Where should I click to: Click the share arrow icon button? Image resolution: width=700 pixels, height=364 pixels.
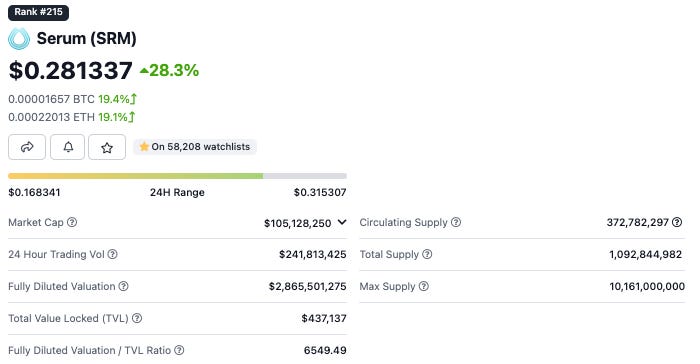click(27, 147)
